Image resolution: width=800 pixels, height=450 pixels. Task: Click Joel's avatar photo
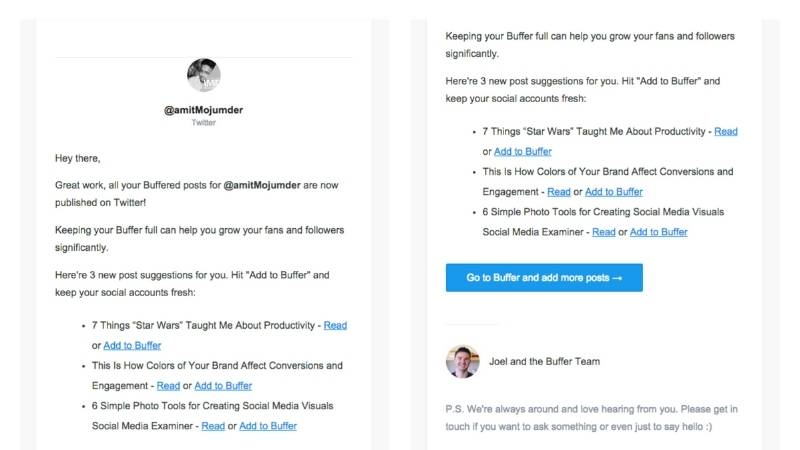(x=462, y=361)
